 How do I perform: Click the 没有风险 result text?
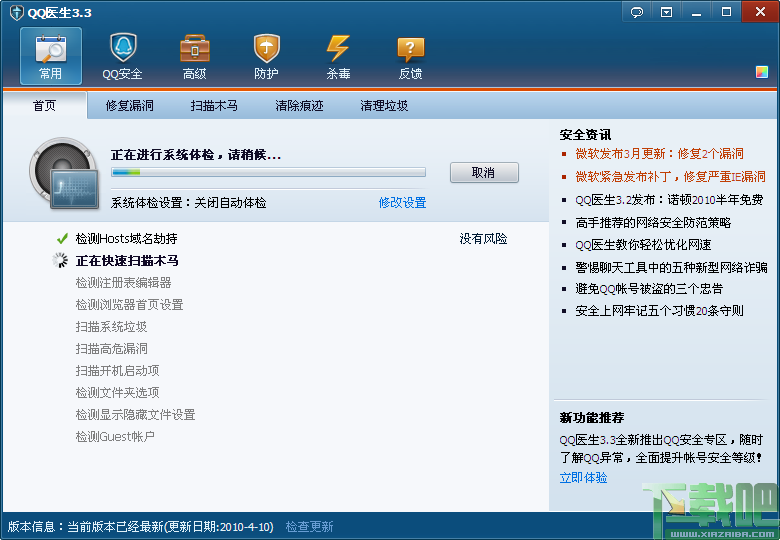tap(483, 239)
